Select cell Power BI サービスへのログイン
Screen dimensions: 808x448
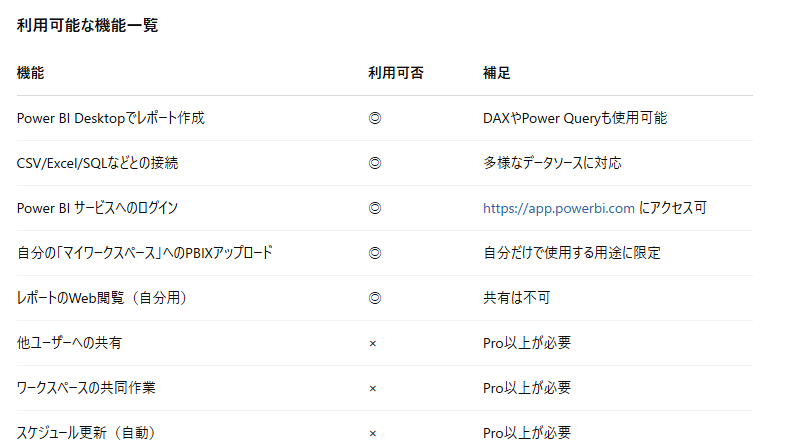pyautogui.click(x=97, y=208)
